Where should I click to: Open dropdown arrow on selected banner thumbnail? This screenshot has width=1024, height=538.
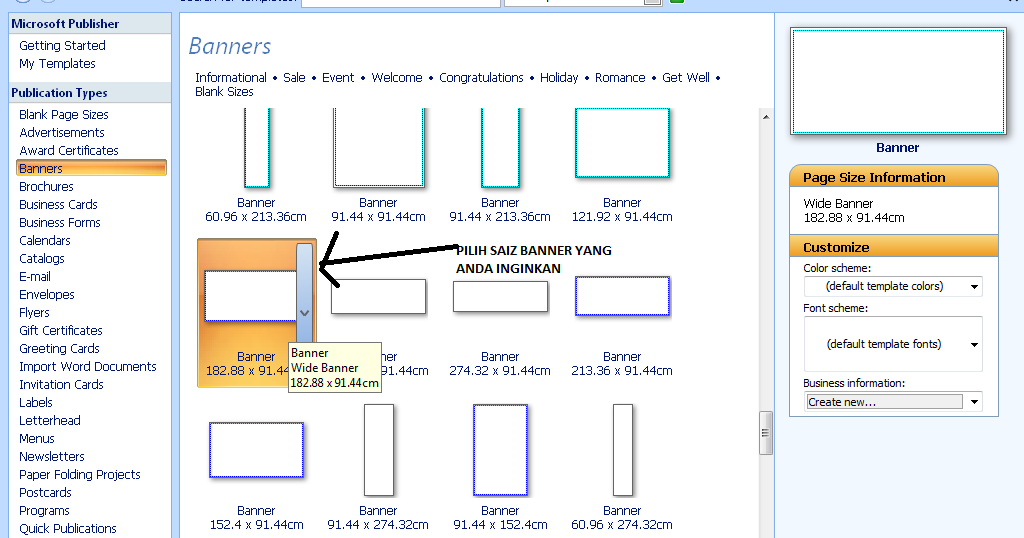point(304,313)
